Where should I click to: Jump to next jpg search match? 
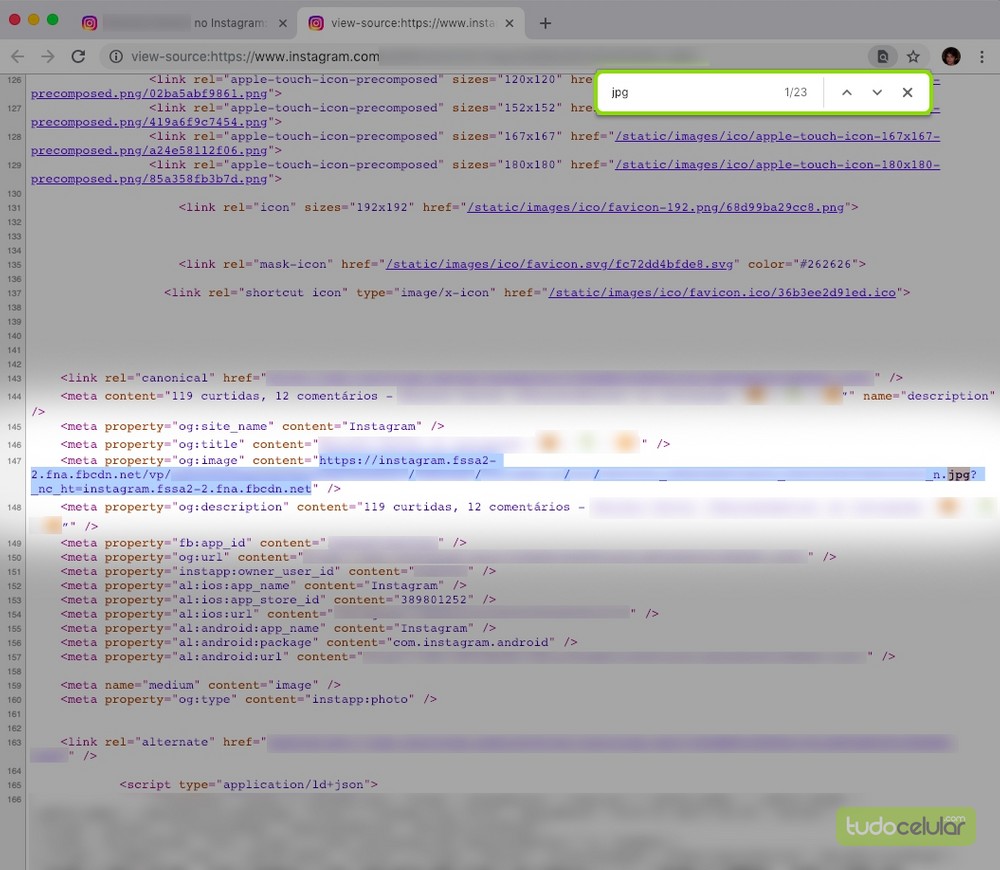(x=877, y=92)
